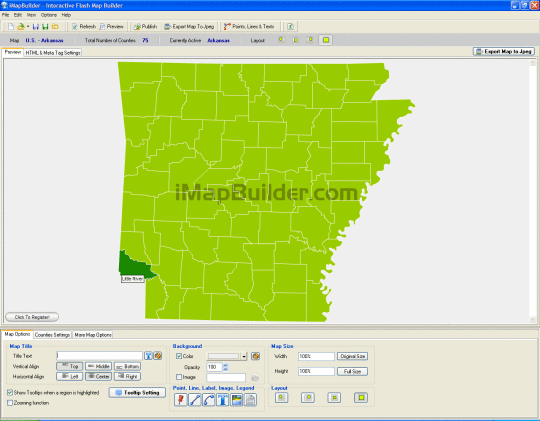Switch to Counties Settings tab

pyautogui.click(x=52, y=335)
